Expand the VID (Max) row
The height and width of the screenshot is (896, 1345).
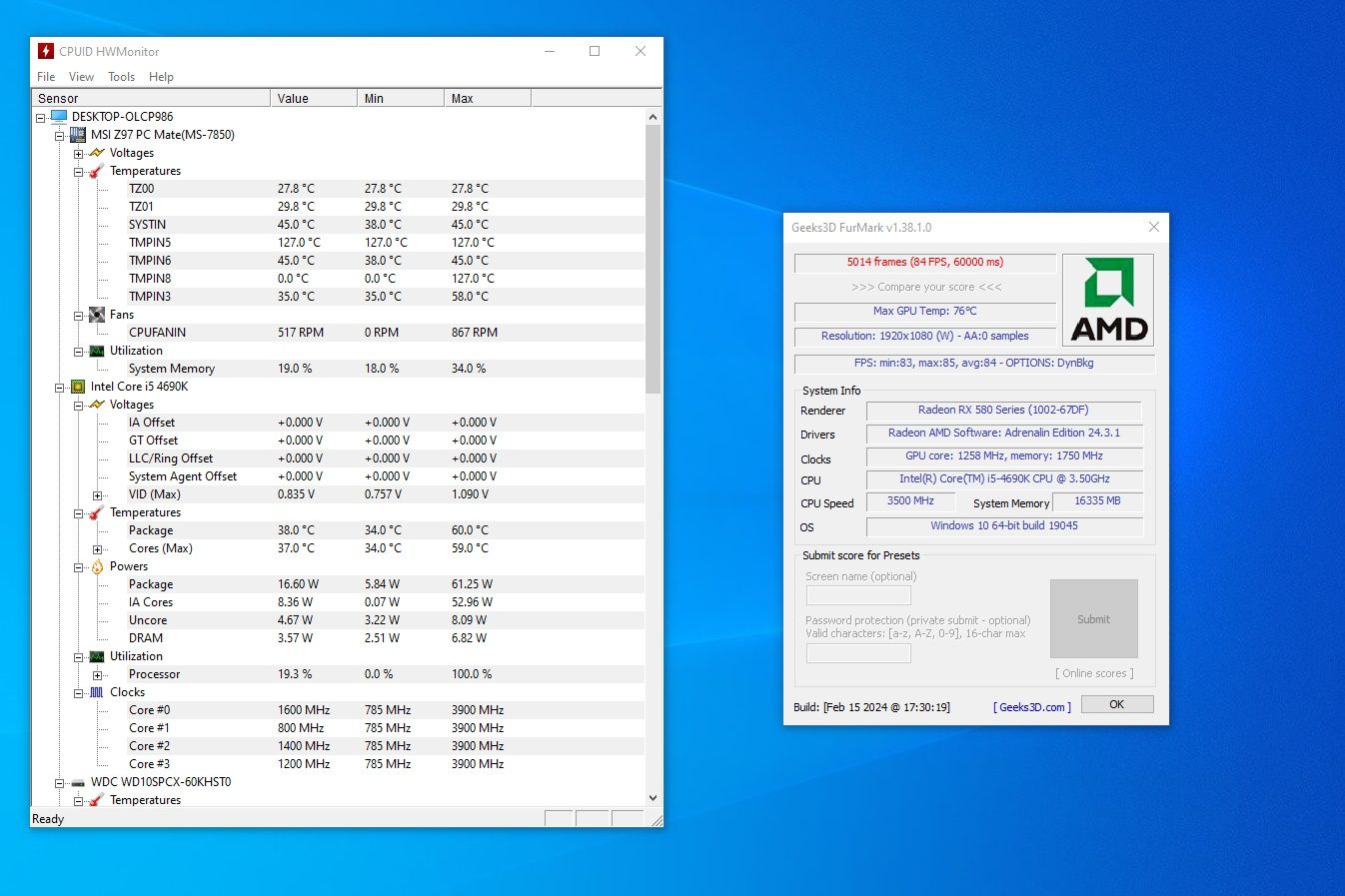pyautogui.click(x=98, y=495)
